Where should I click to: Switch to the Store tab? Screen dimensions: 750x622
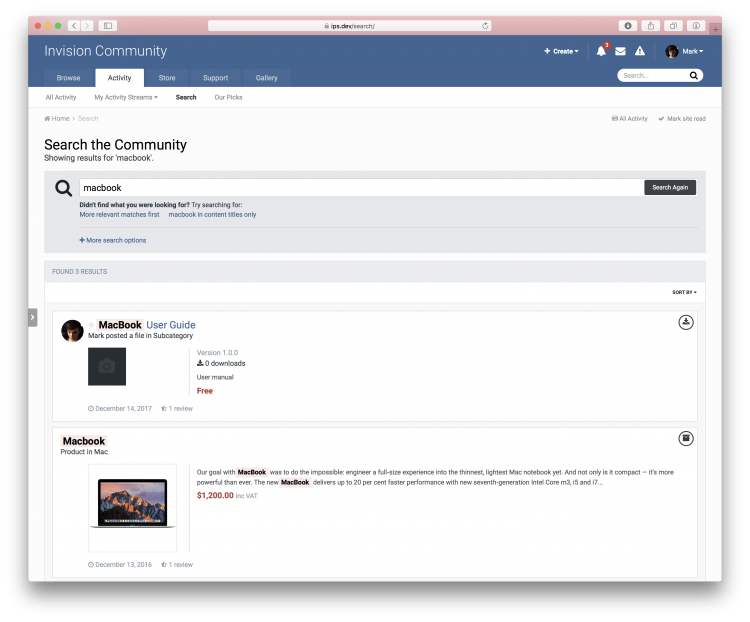click(x=167, y=78)
